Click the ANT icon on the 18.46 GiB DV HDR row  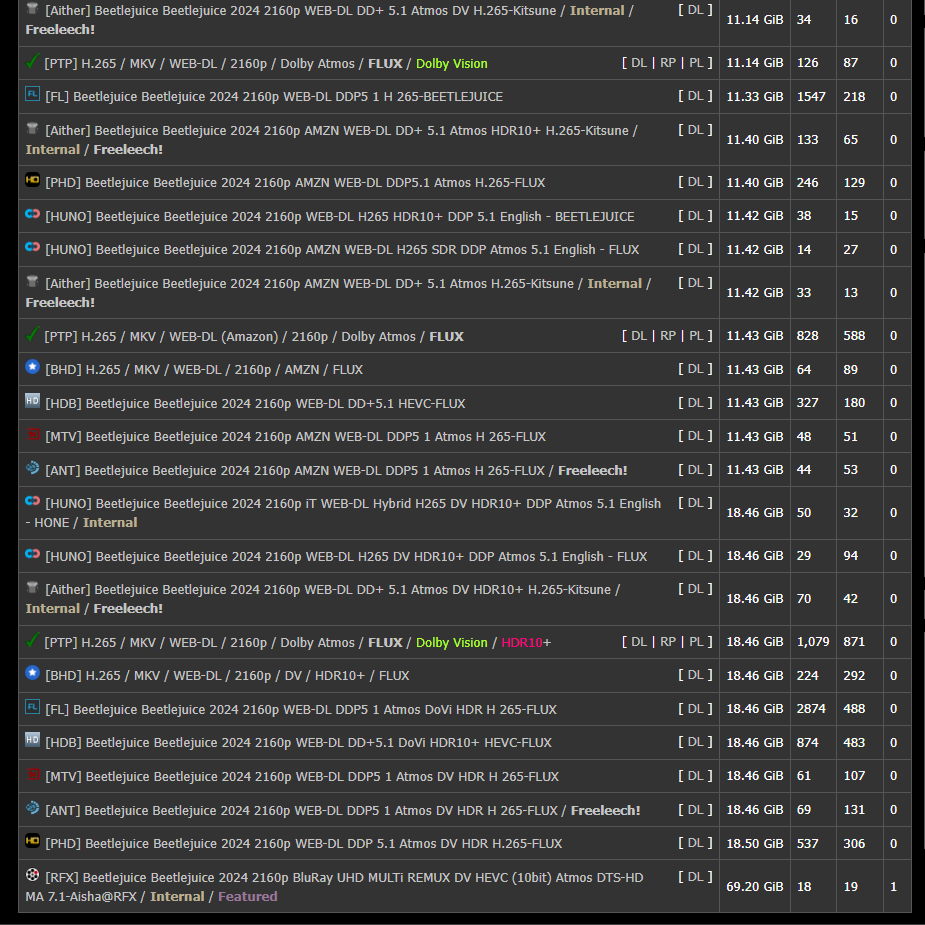[32, 808]
